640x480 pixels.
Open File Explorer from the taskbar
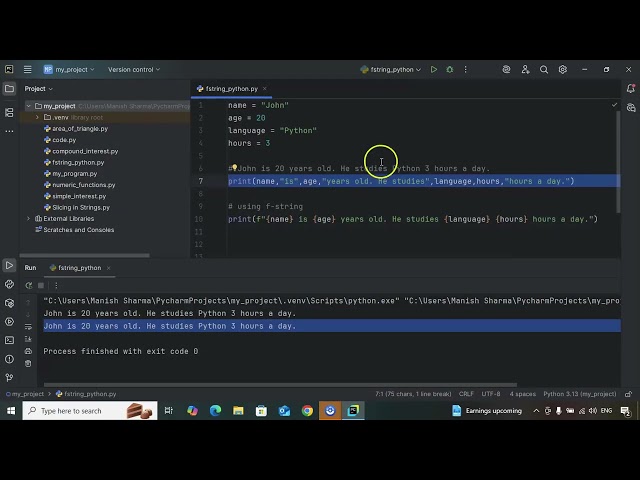[x=238, y=411]
